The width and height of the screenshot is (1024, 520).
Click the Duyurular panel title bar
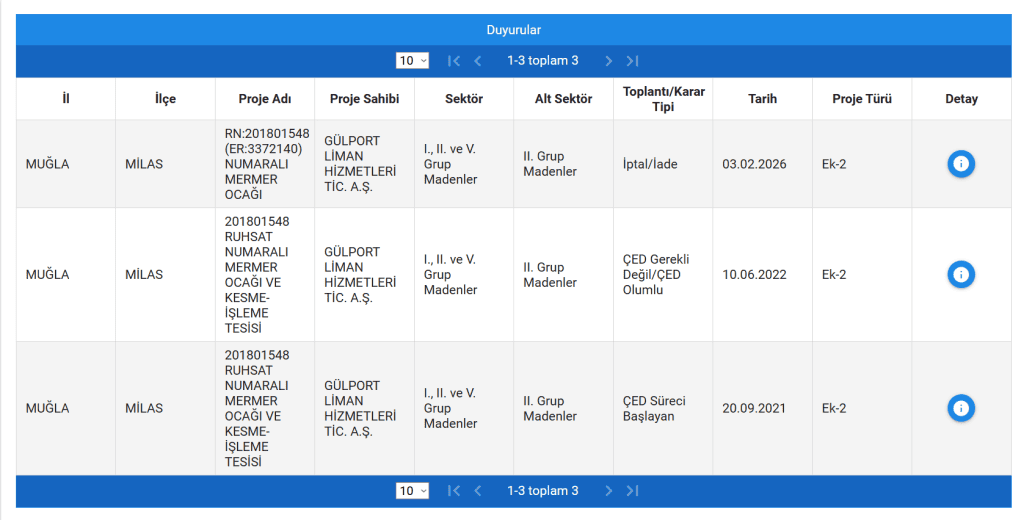[x=513, y=30]
